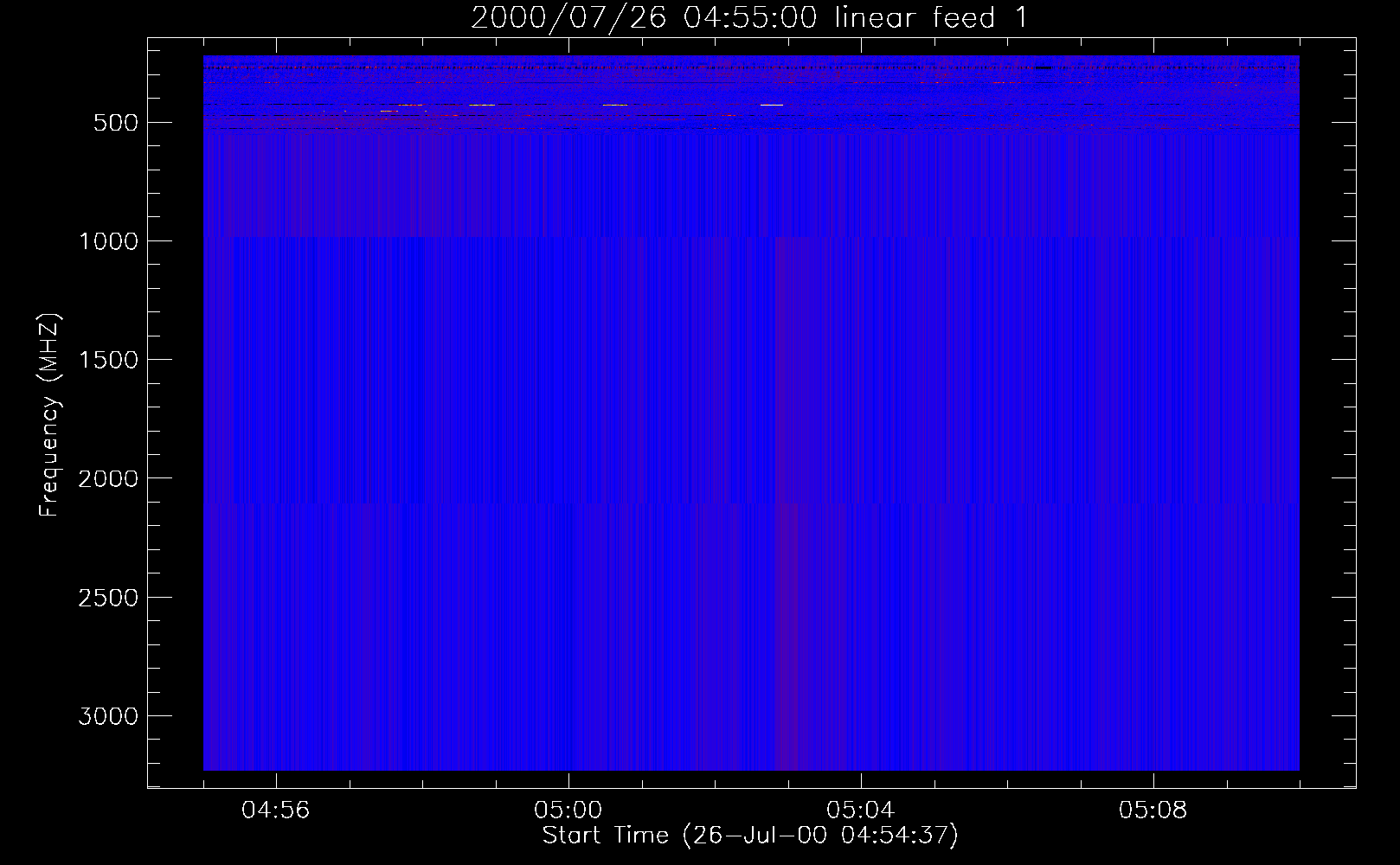Click the '05:08' time tick label
This screenshot has height=865, width=1400.
pos(1153,811)
